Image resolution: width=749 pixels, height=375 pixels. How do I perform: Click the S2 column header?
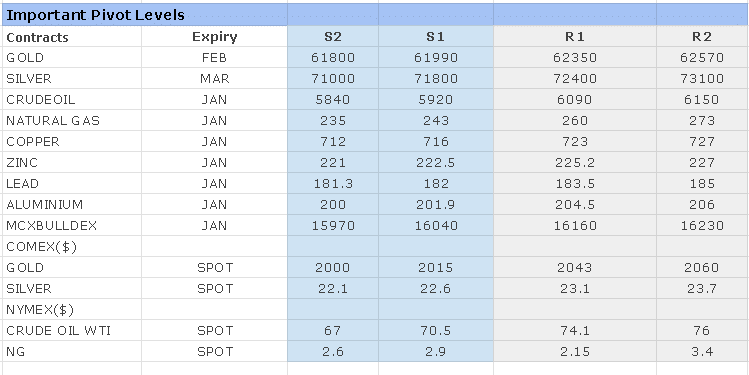coord(333,37)
